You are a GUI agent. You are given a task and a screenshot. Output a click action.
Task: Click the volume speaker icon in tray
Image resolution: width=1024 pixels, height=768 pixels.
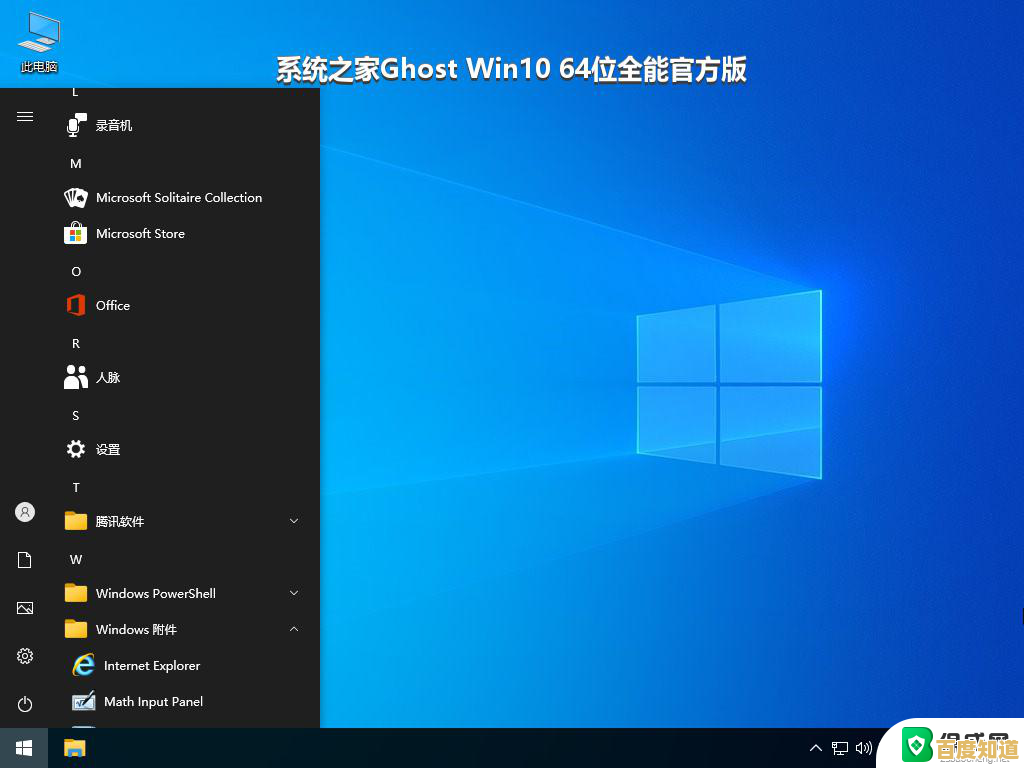863,747
